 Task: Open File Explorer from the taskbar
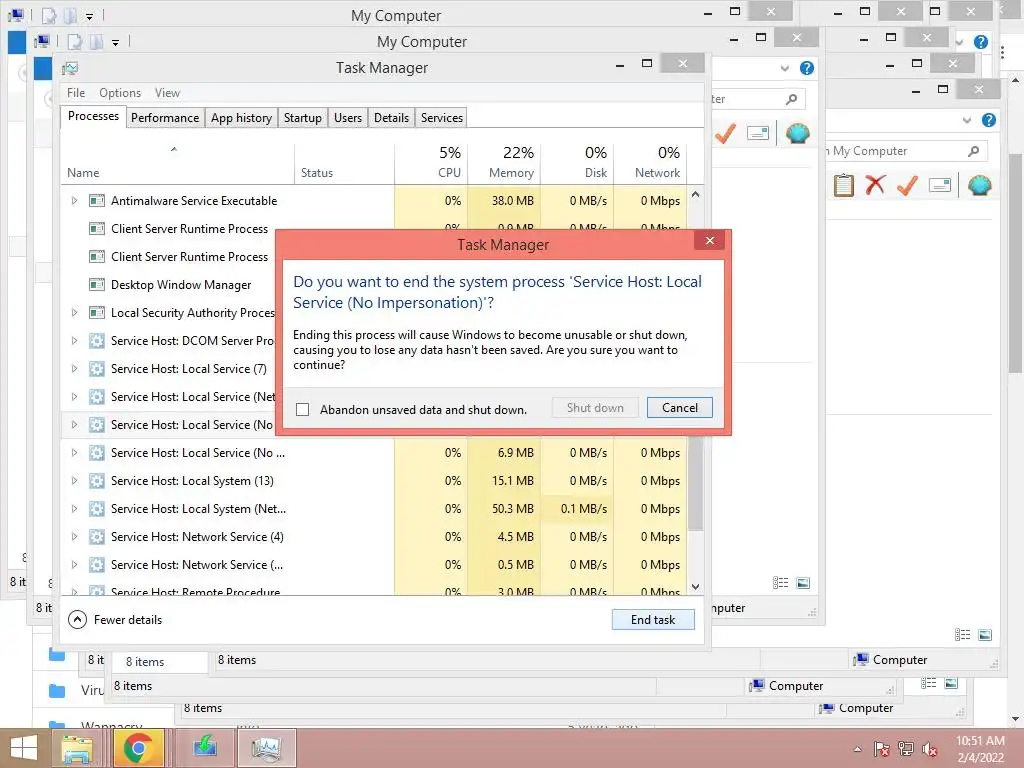click(x=77, y=748)
